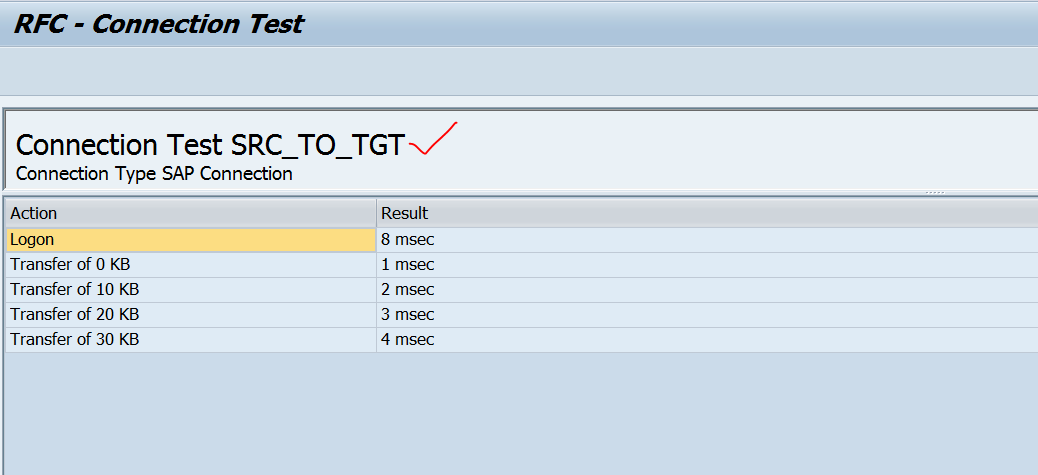Click the Action column header

click(x=33, y=213)
